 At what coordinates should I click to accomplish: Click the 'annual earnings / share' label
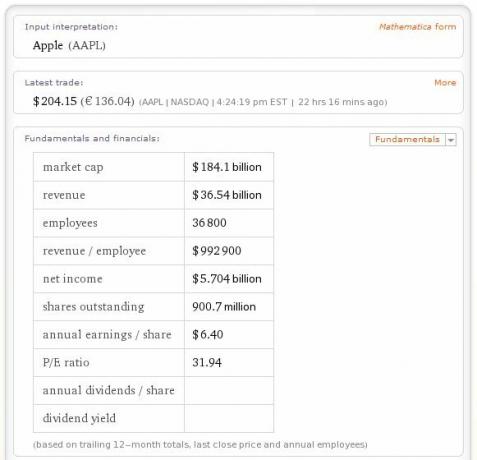point(107,335)
